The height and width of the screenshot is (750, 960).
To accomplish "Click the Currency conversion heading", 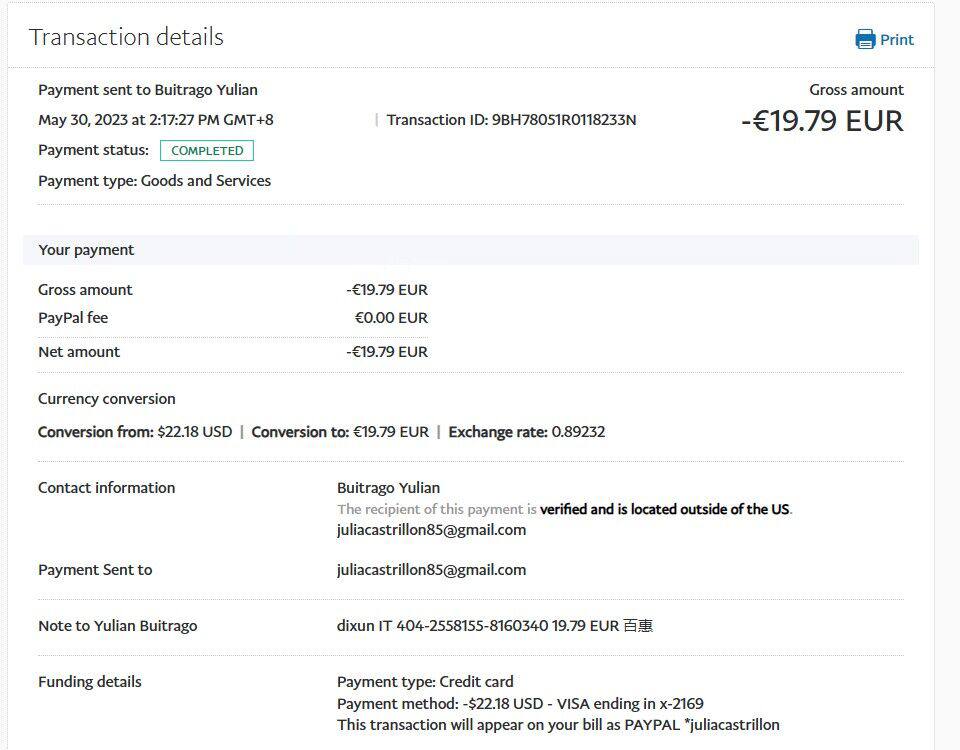I will pos(107,399).
